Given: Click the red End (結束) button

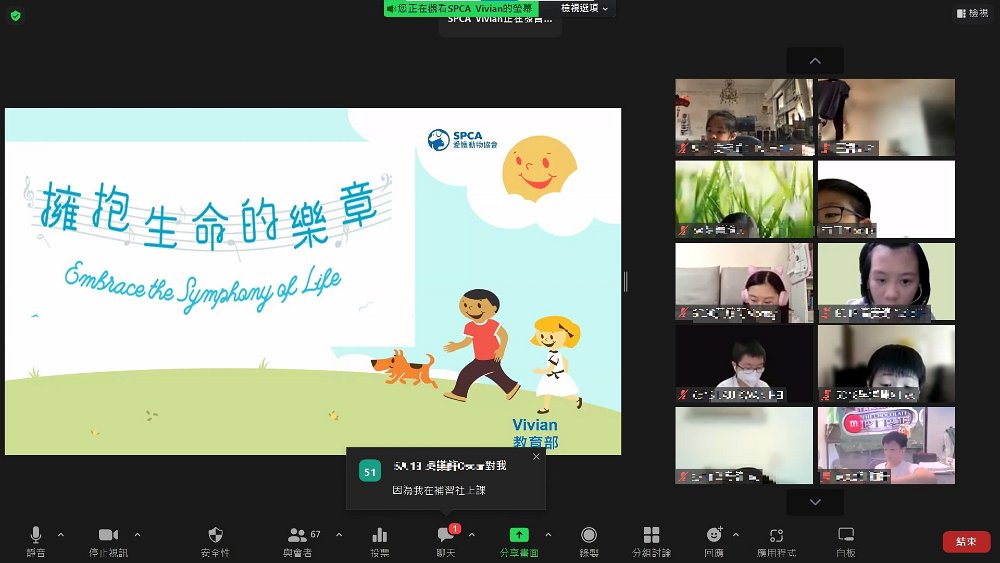Looking at the screenshot, I should 966,541.
